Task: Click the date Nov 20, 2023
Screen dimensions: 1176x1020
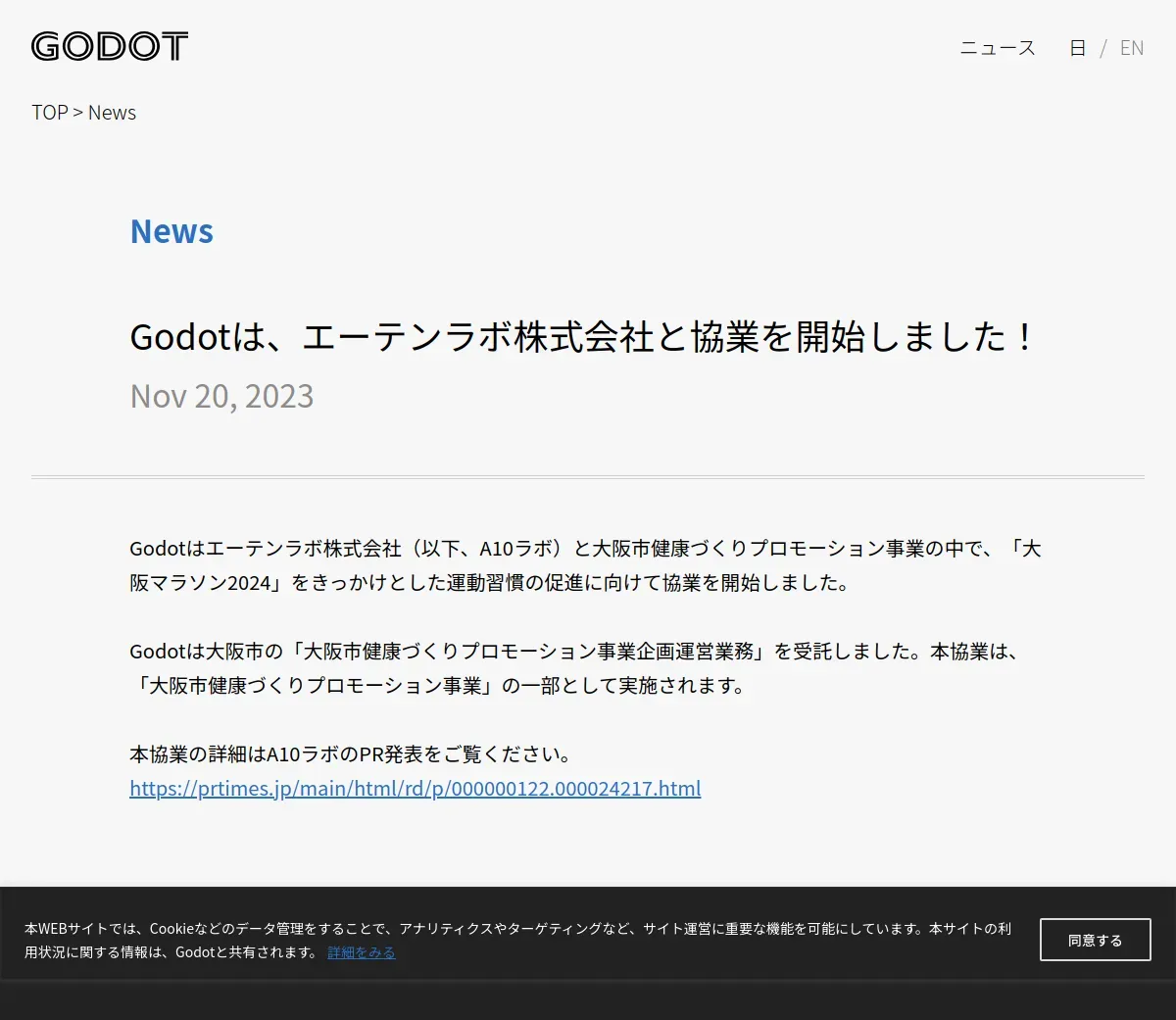Action: coord(221,396)
